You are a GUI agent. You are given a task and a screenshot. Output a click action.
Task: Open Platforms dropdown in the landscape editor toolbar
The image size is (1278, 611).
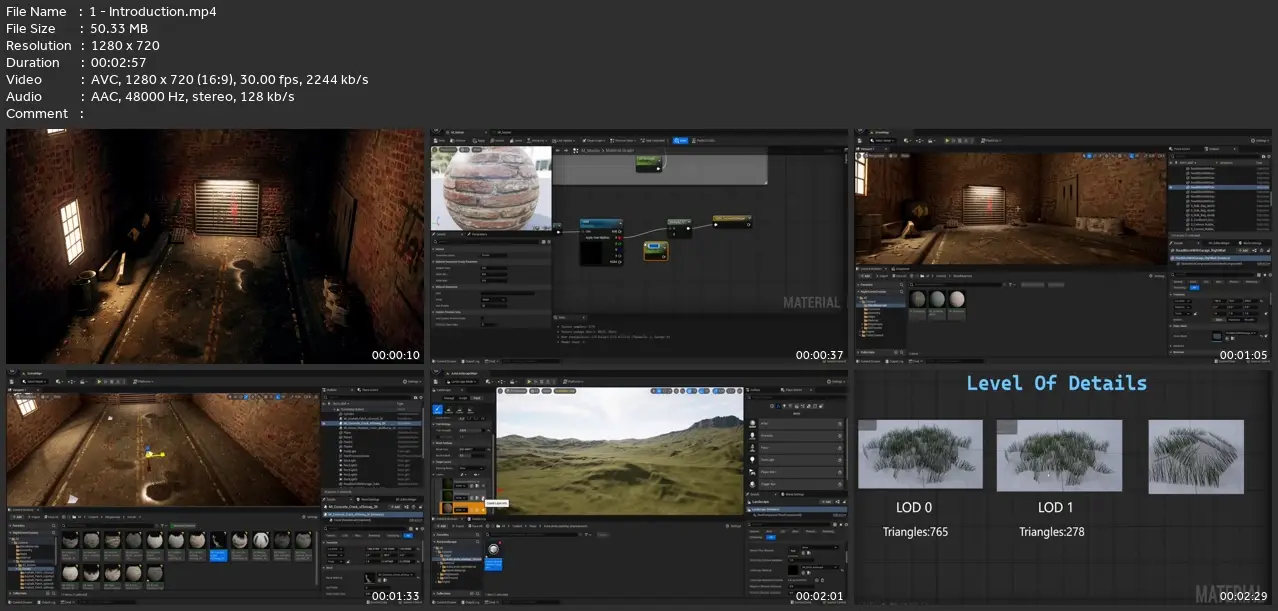click(x=574, y=381)
